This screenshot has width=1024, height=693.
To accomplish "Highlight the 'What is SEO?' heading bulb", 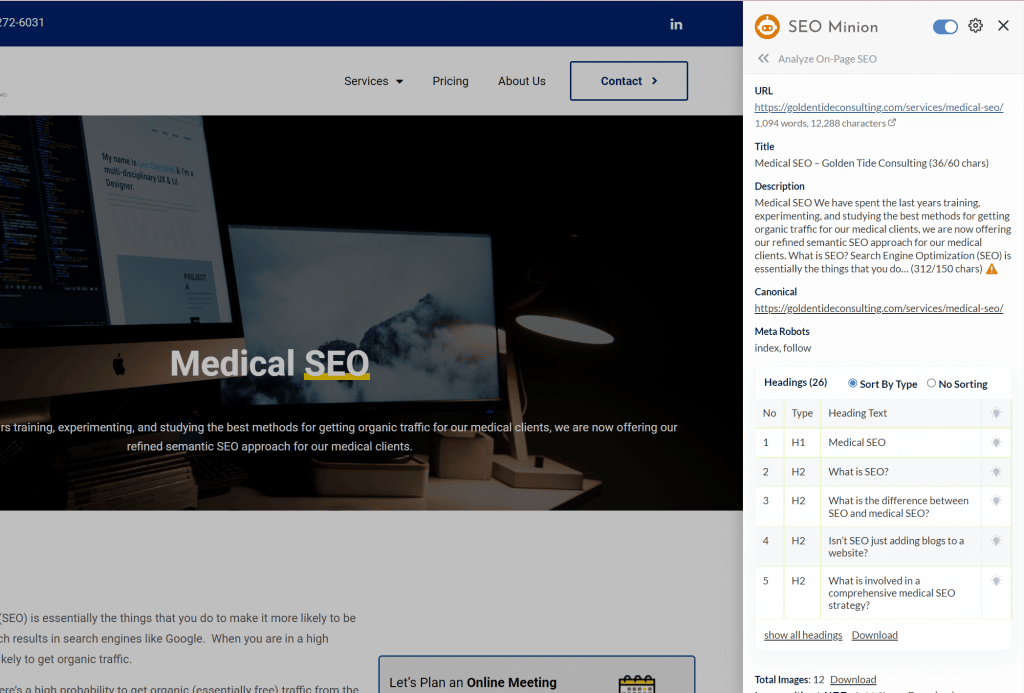I will 996,472.
